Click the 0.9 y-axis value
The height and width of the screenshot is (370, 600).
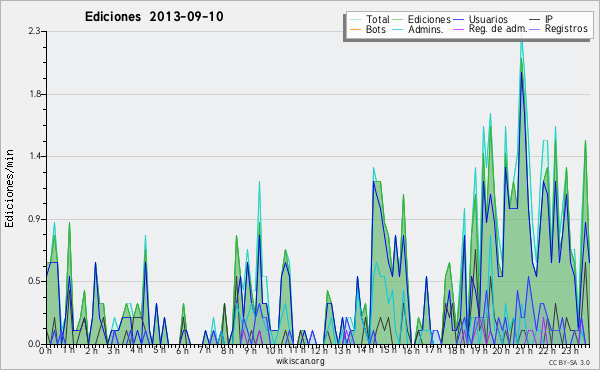coord(34,219)
